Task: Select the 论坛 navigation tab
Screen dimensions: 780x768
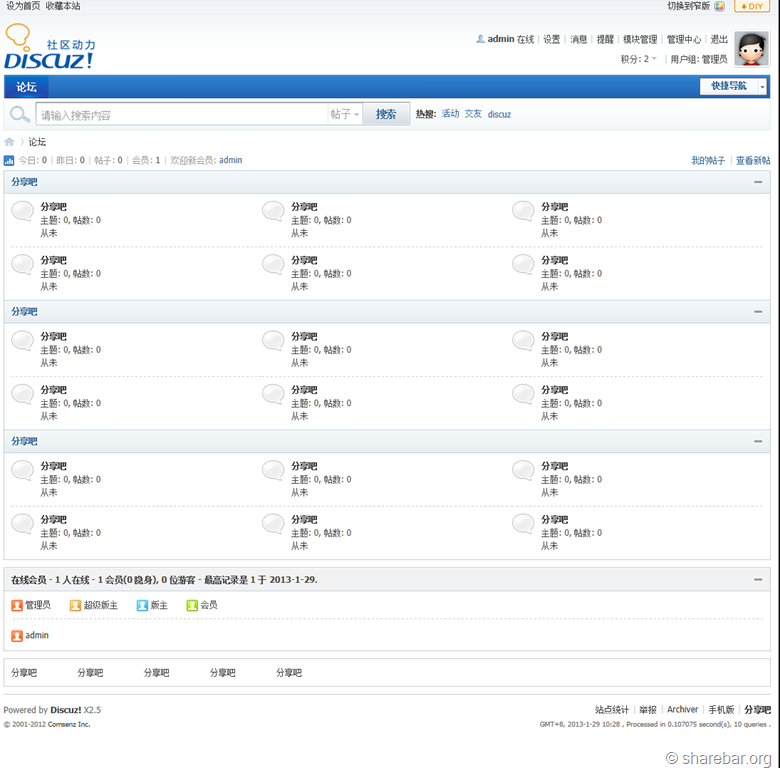Action: coord(26,87)
